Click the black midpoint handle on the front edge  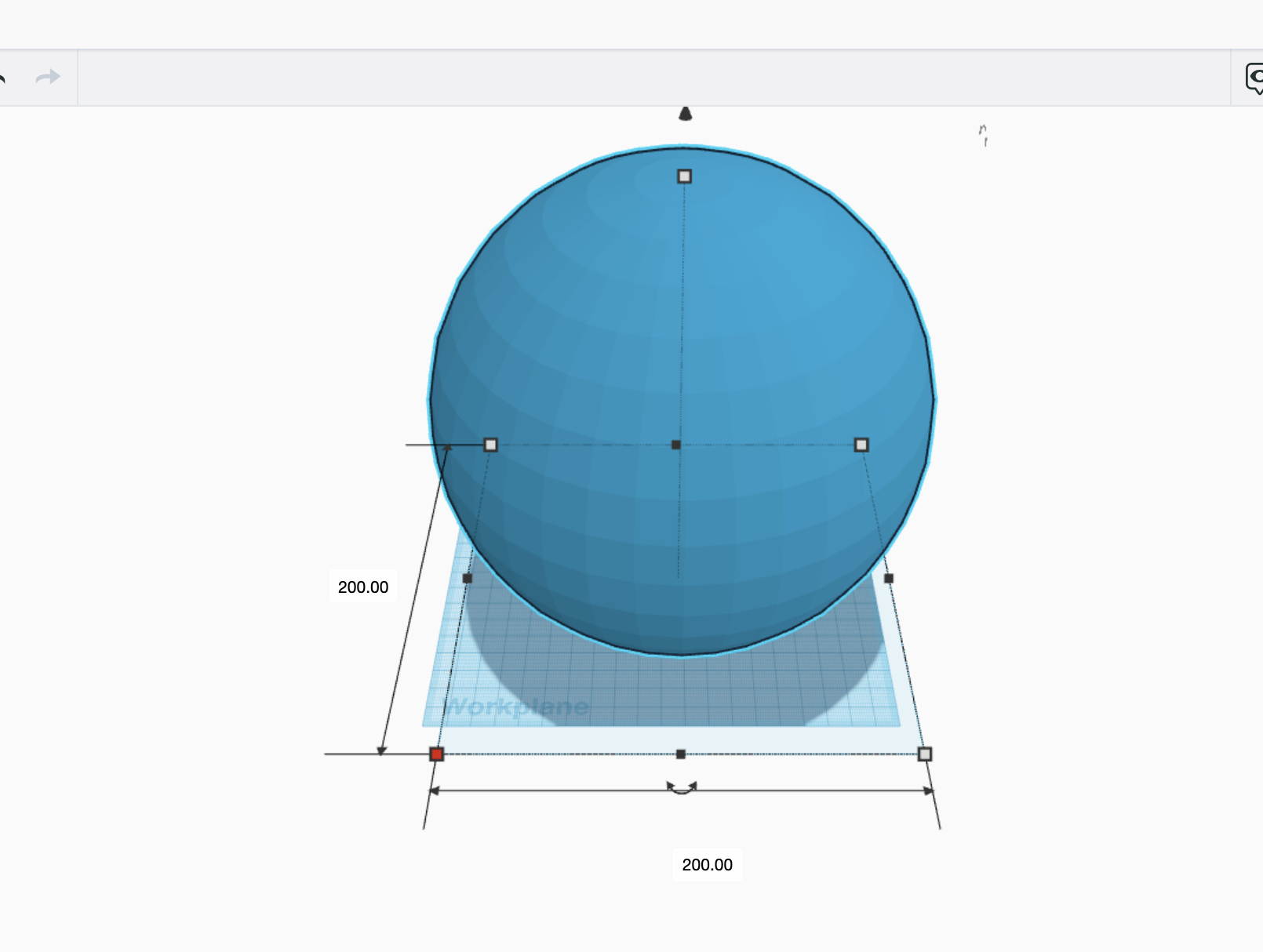pyautogui.click(x=679, y=754)
